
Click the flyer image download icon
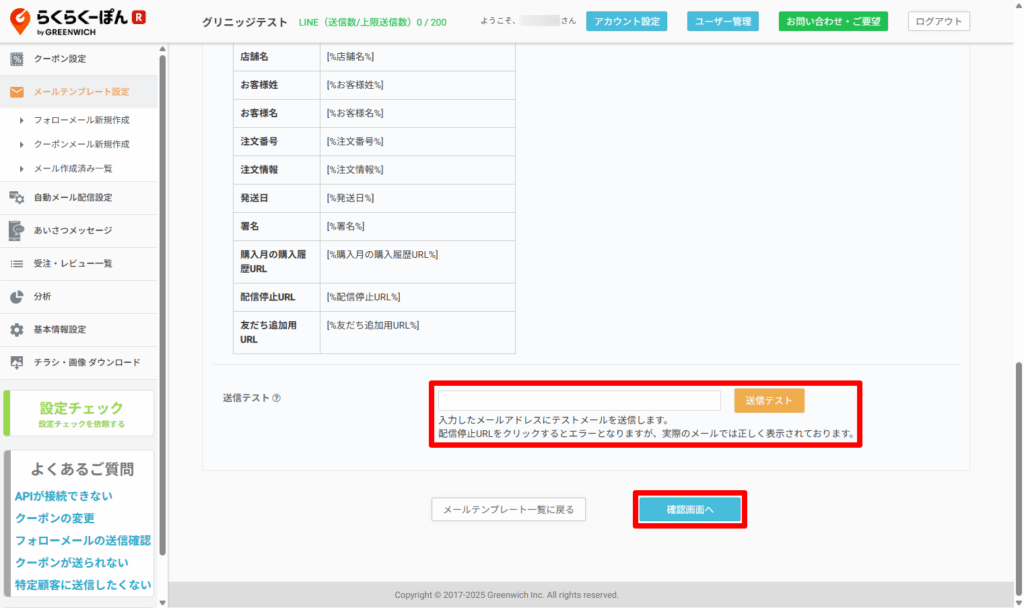(16, 363)
